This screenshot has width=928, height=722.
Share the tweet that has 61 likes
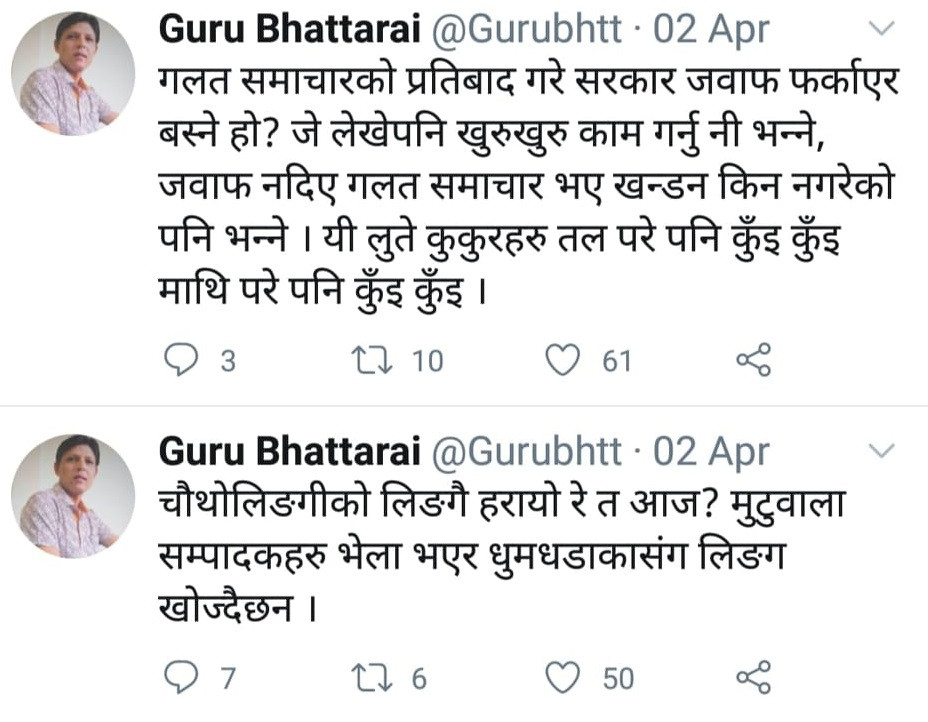(x=753, y=360)
